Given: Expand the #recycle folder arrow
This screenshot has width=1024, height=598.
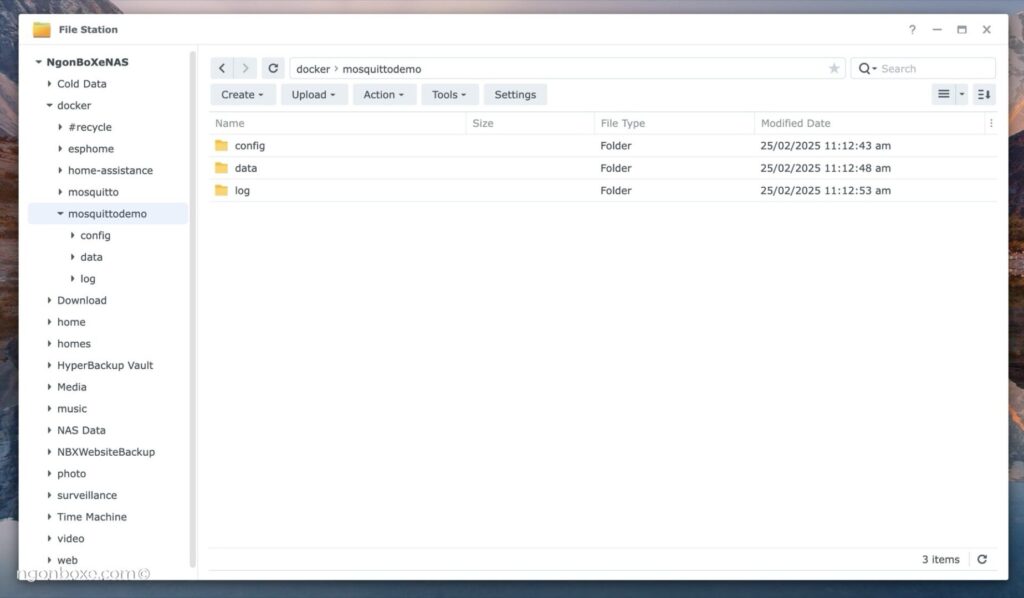Looking at the screenshot, I should click(x=60, y=127).
